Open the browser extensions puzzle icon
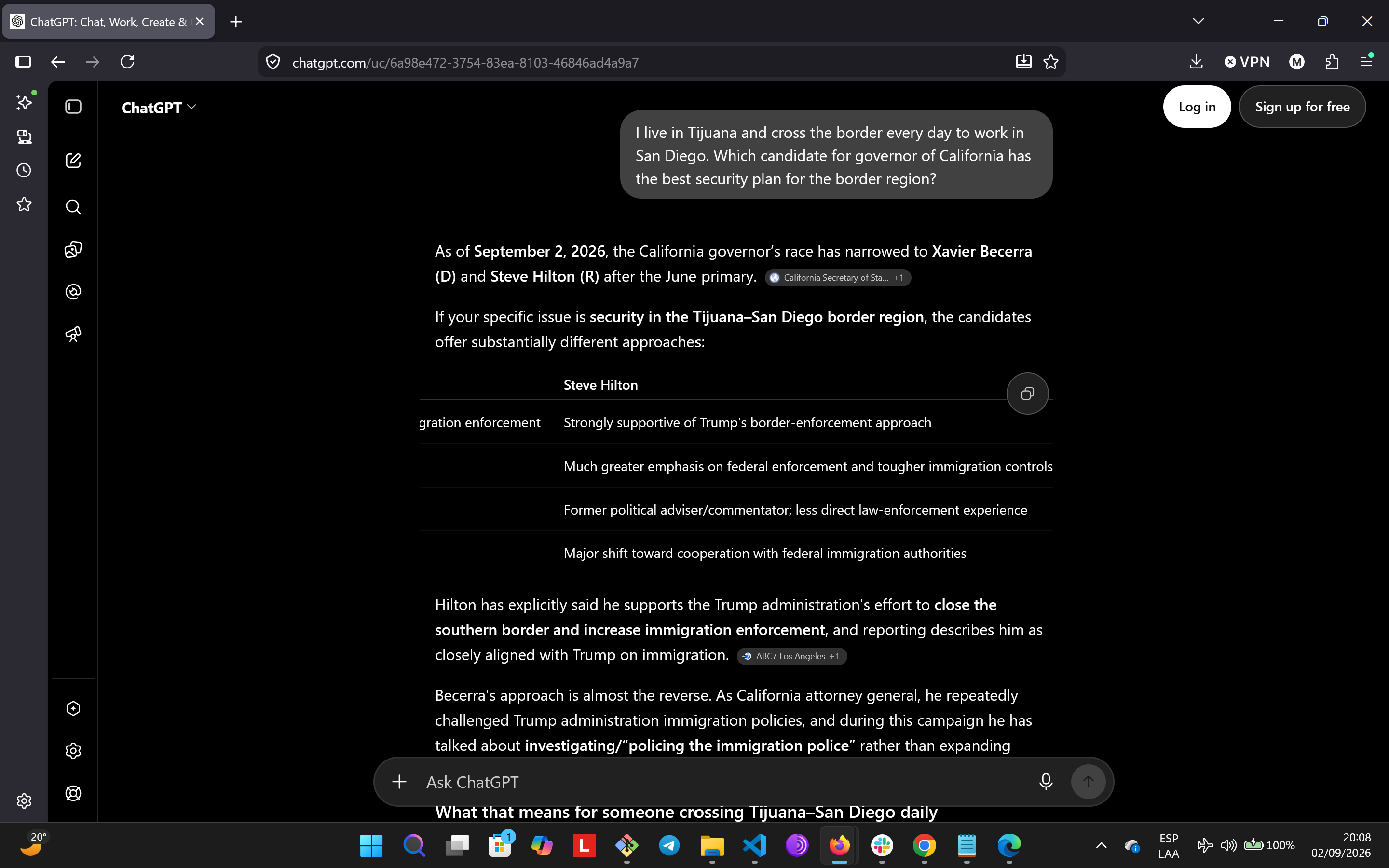 [1332, 62]
